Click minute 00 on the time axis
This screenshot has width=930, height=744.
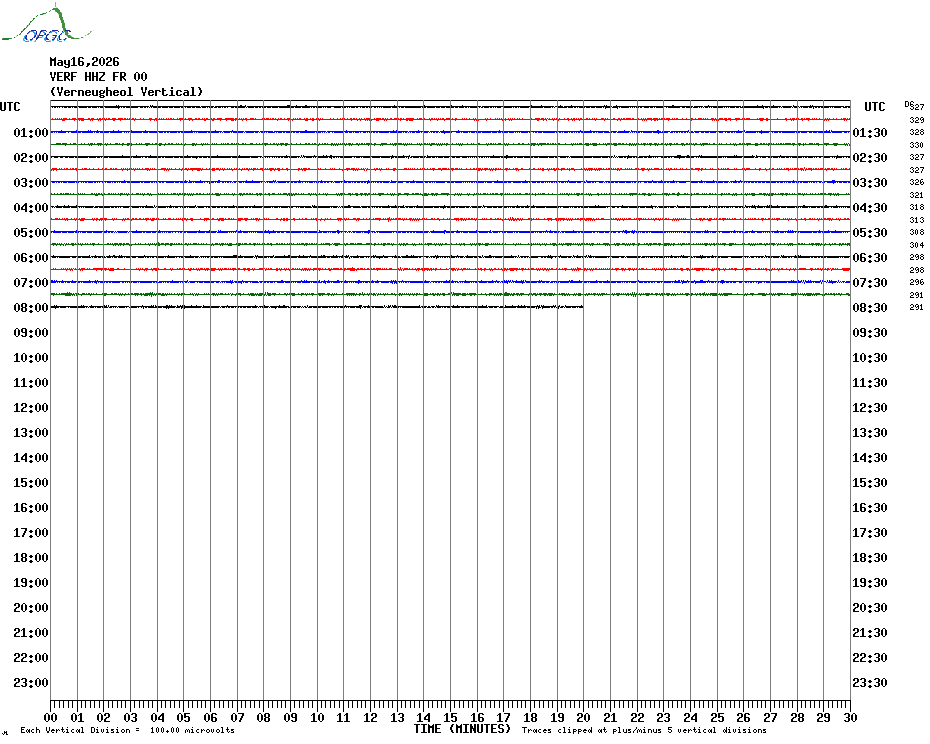50,717
